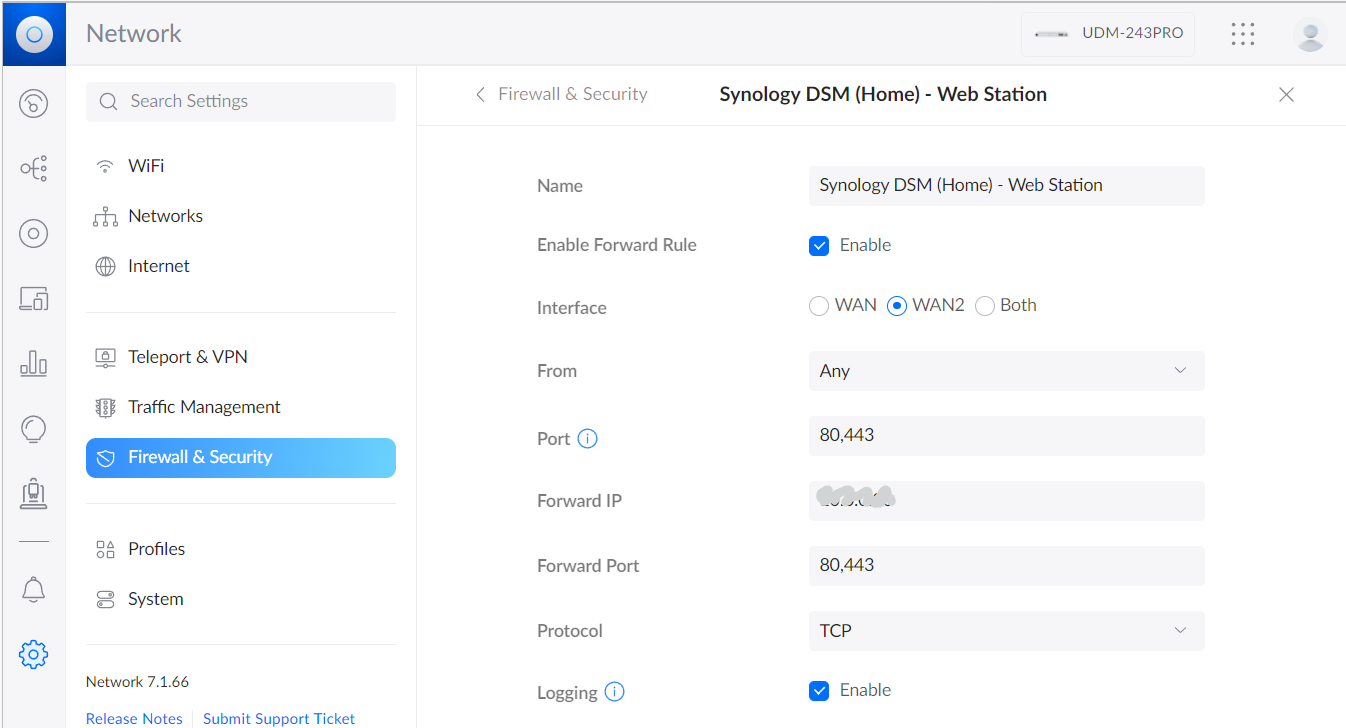Disable the Logging checkbox
Image resolution: width=1346 pixels, height=728 pixels.
point(819,691)
